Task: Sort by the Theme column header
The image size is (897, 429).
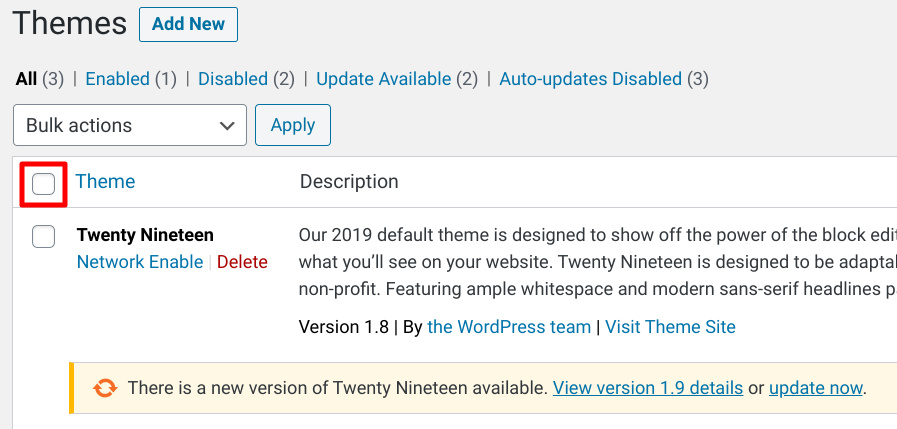Action: pyautogui.click(x=105, y=181)
